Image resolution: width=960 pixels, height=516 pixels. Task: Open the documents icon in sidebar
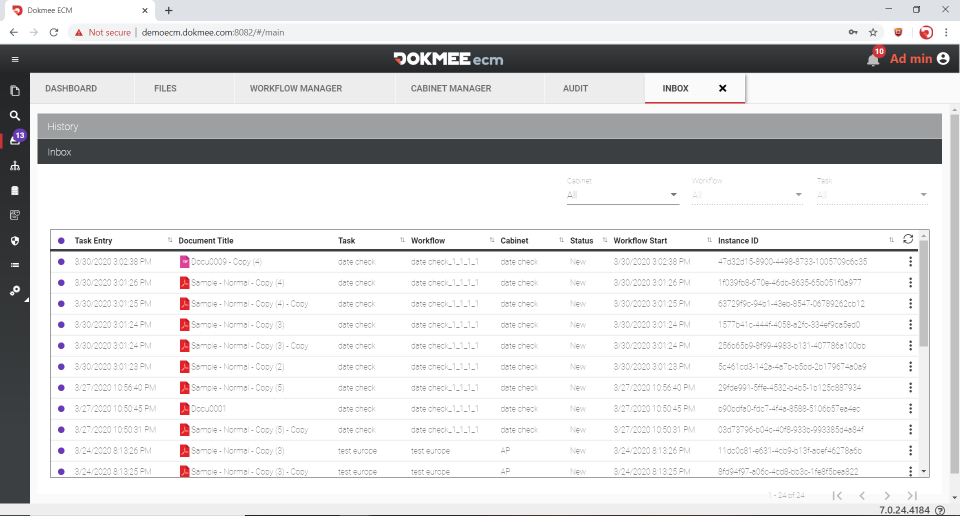(x=15, y=91)
